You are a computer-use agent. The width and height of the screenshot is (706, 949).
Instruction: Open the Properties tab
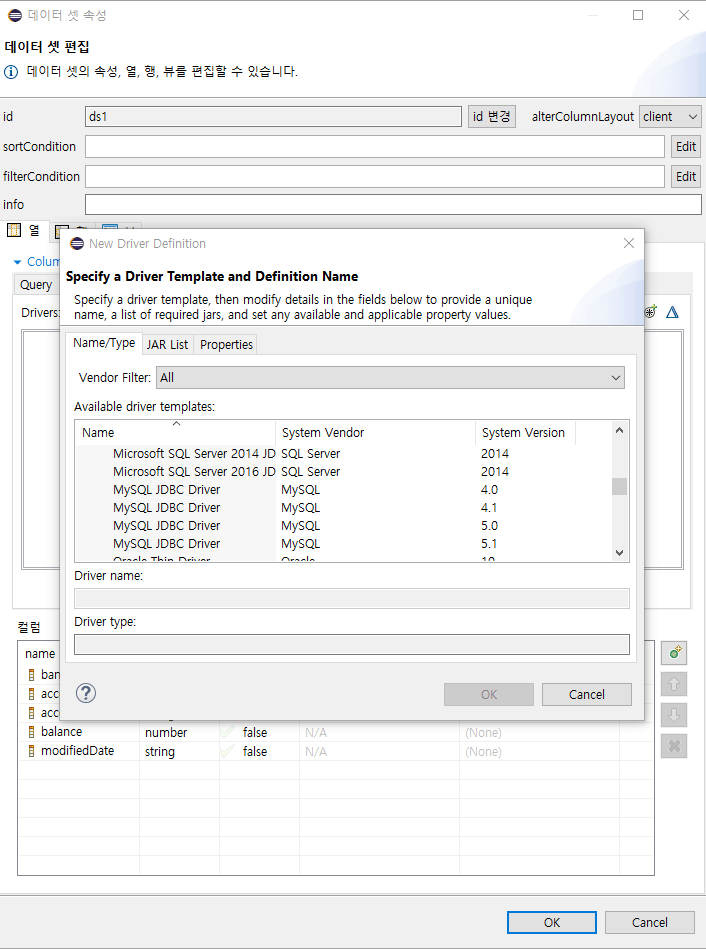click(x=226, y=344)
